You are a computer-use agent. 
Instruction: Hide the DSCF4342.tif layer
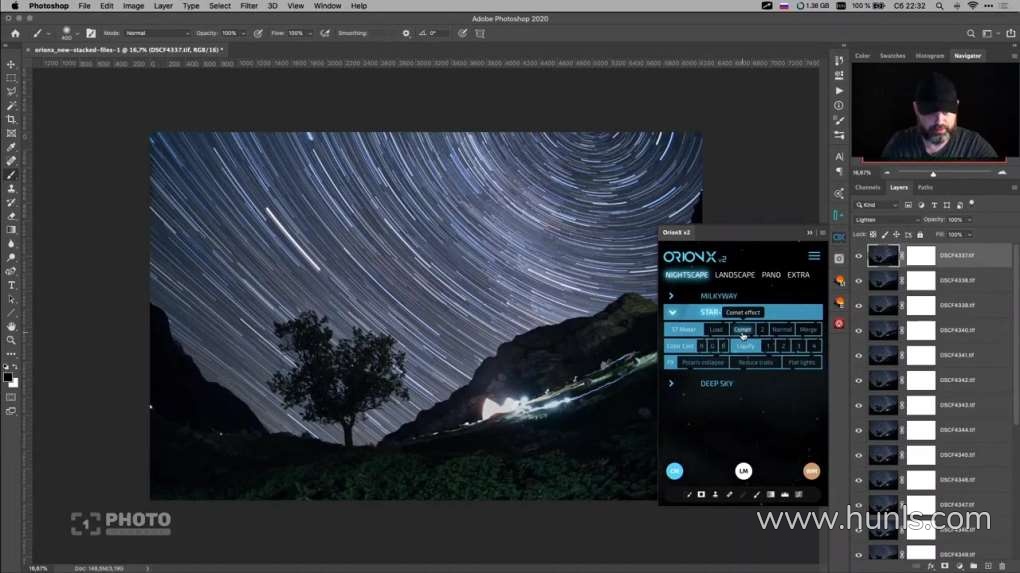[859, 380]
